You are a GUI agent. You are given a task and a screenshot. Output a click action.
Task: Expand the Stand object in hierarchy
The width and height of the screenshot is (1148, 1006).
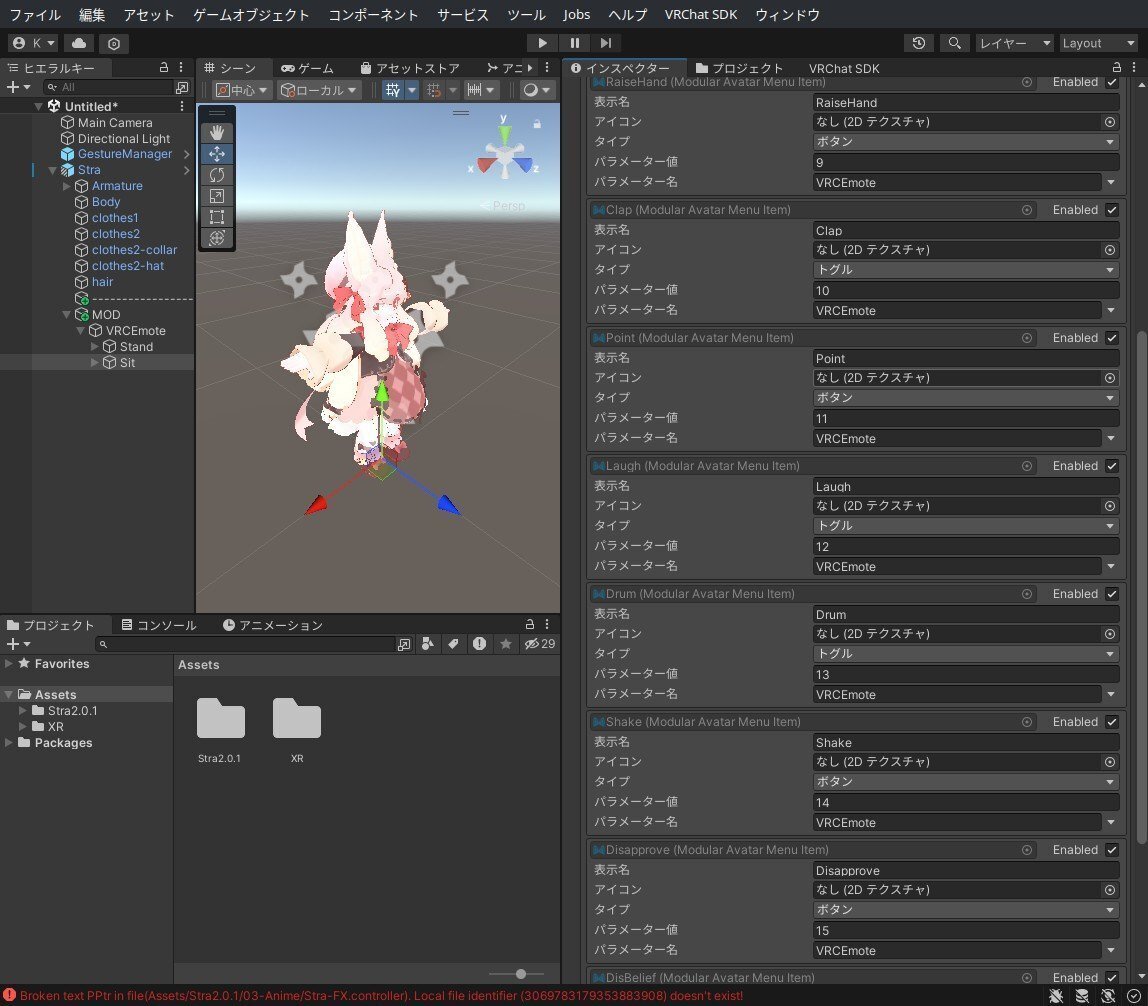tap(94, 346)
